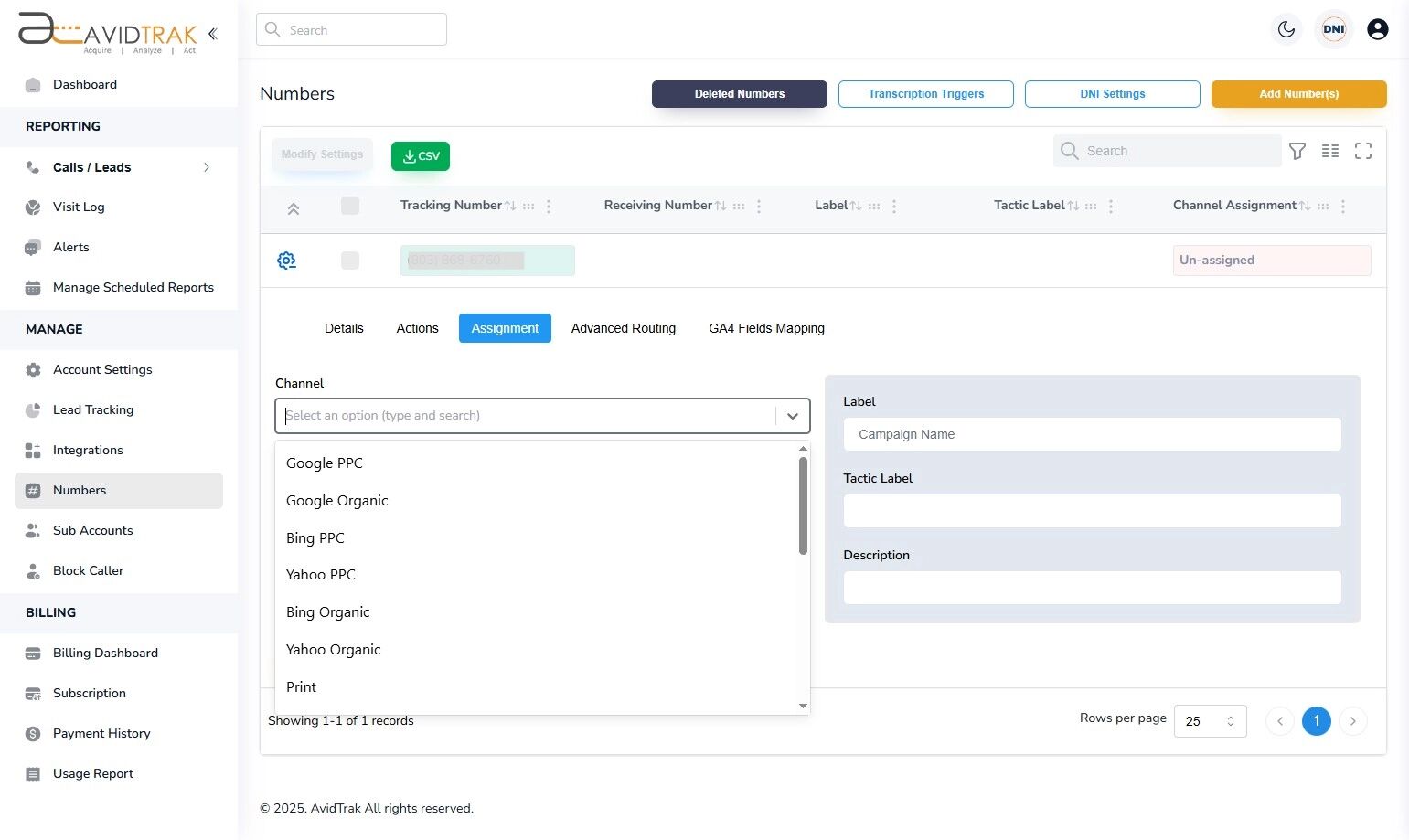The width and height of the screenshot is (1409, 840).
Task: Tick the select-all checkbox in table header
Action: tap(350, 206)
